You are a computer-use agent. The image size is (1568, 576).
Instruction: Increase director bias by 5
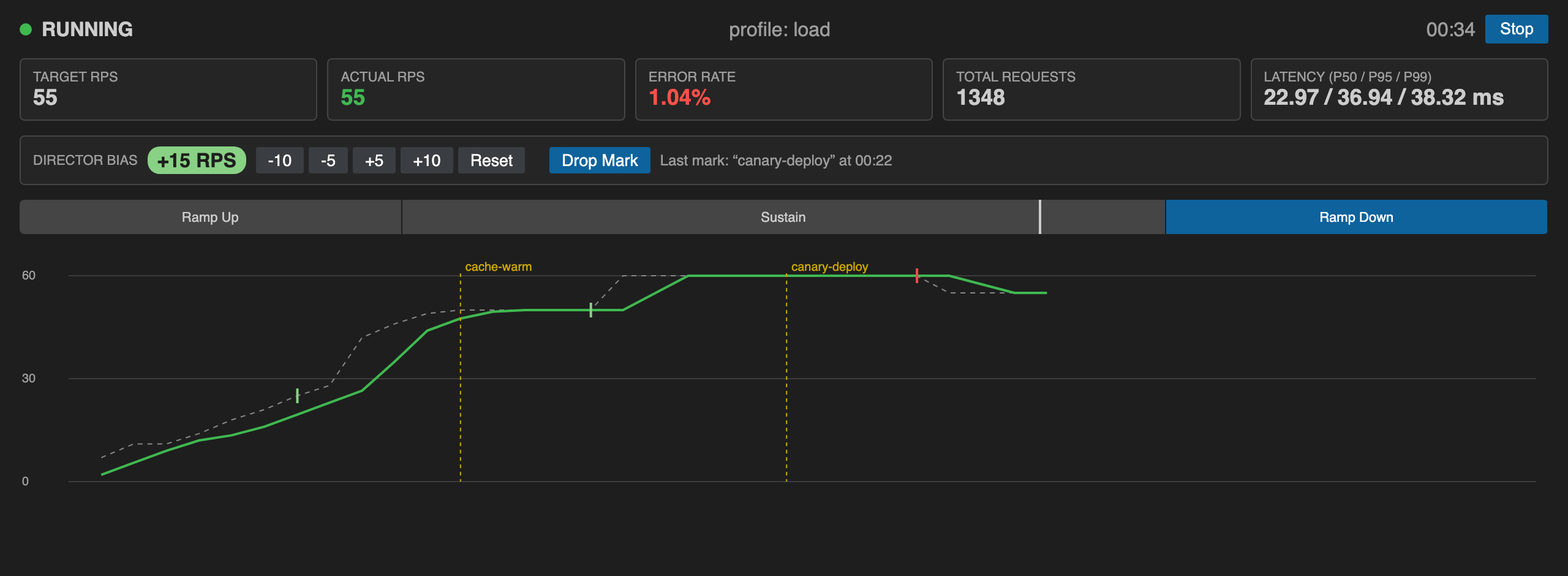tap(374, 161)
